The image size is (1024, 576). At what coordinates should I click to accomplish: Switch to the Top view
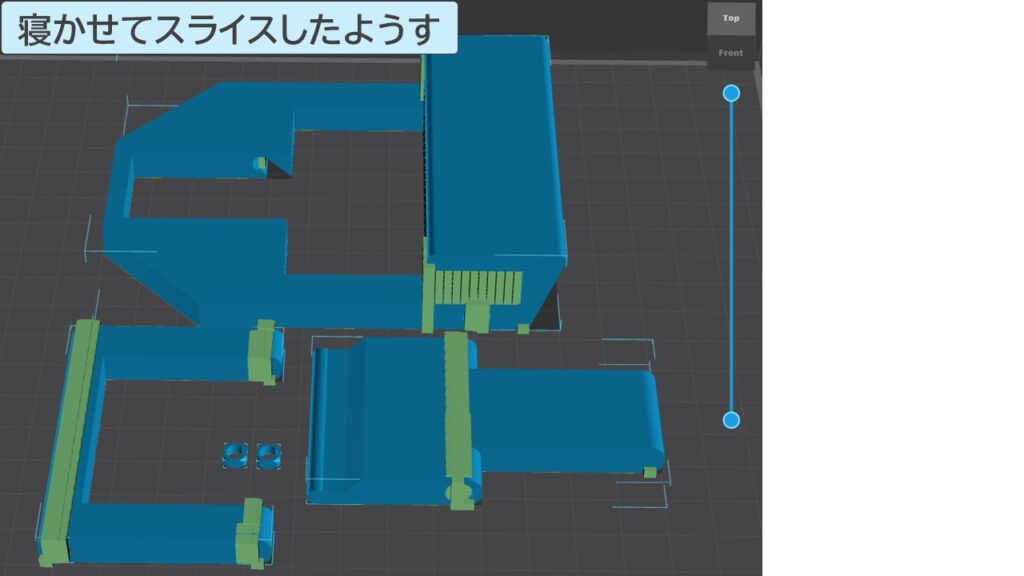pyautogui.click(x=731, y=17)
